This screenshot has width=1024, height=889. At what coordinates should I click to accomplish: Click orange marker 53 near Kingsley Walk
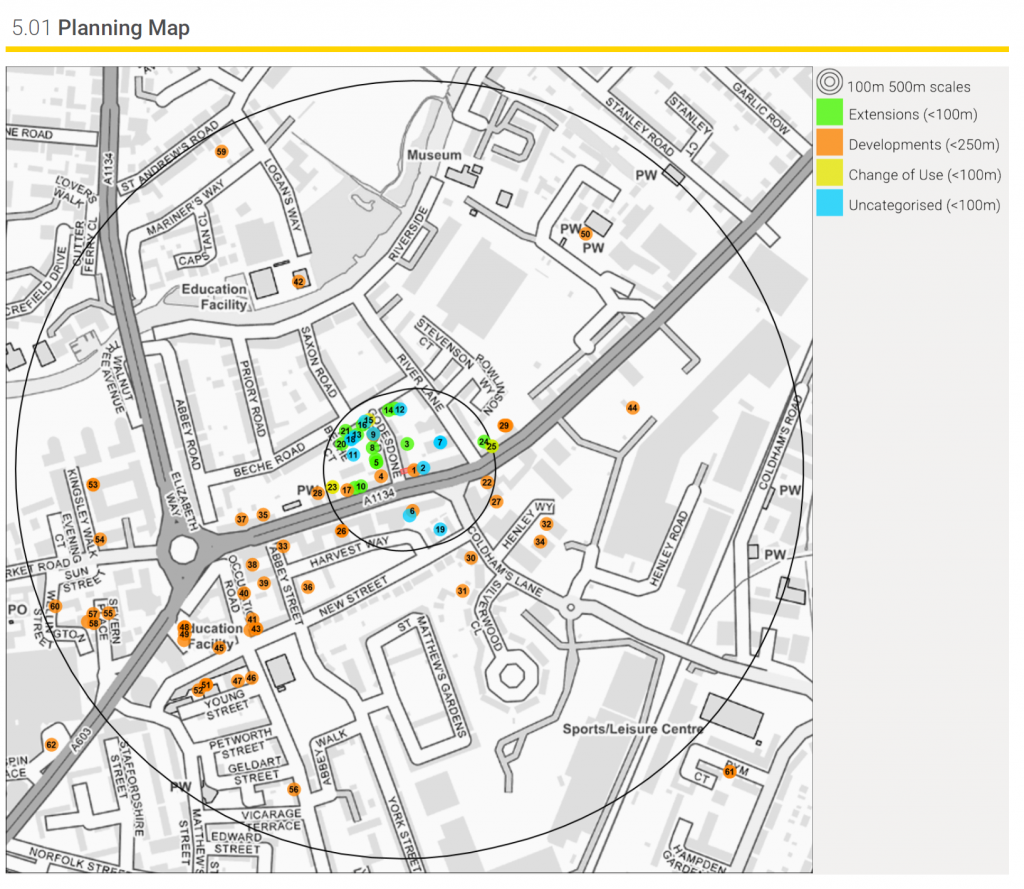click(x=93, y=485)
